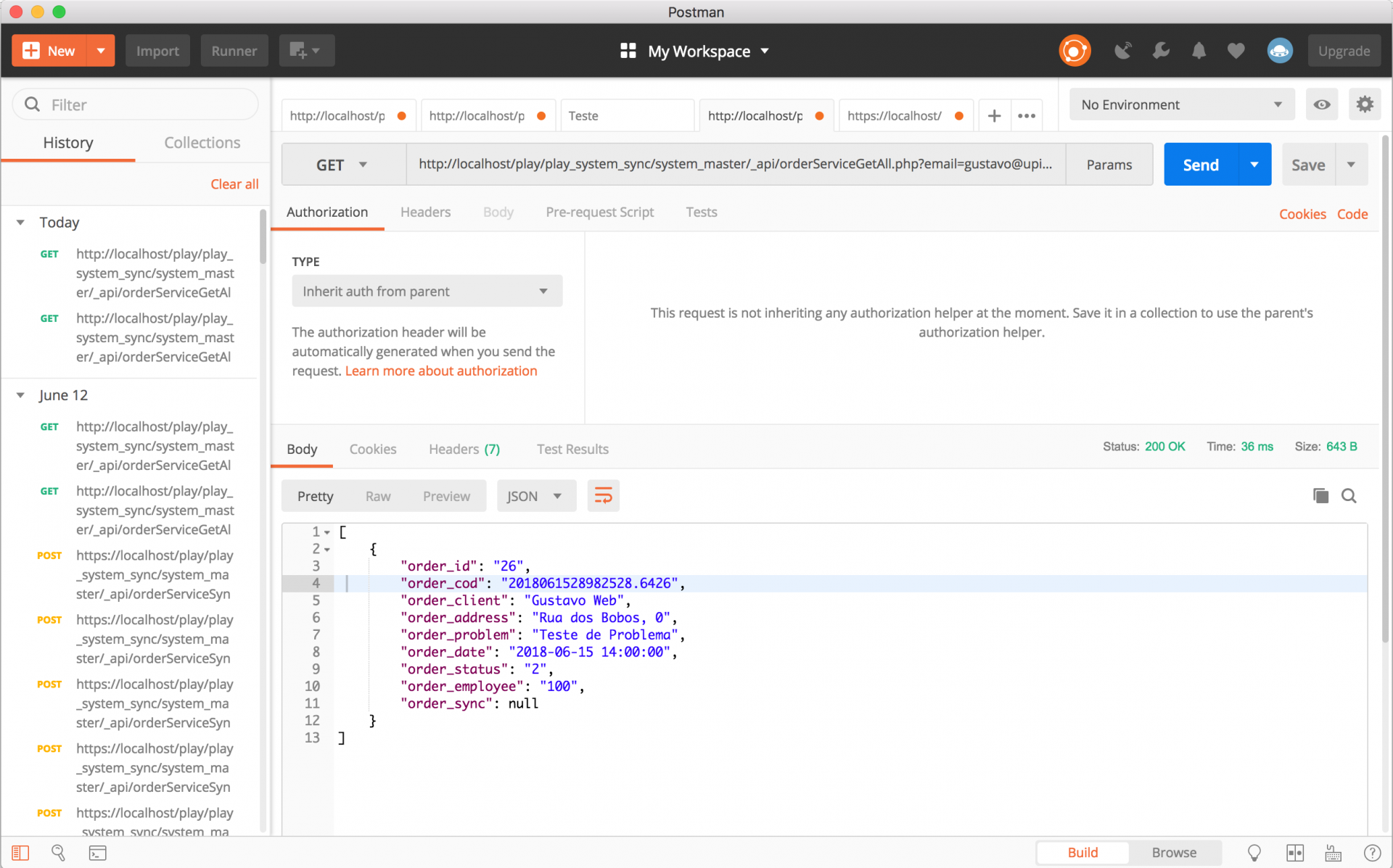Open the Inherit auth from parent dropdown
This screenshot has height=868, width=1393.
(x=427, y=291)
